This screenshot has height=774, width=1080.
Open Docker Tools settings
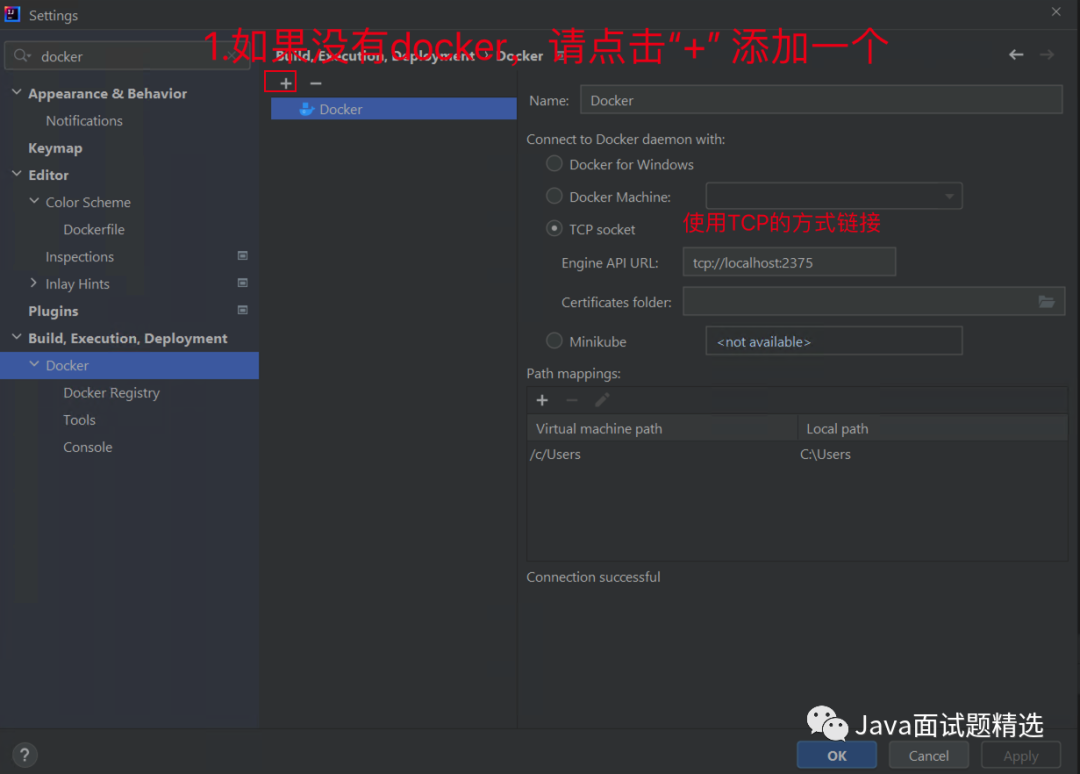tap(79, 420)
